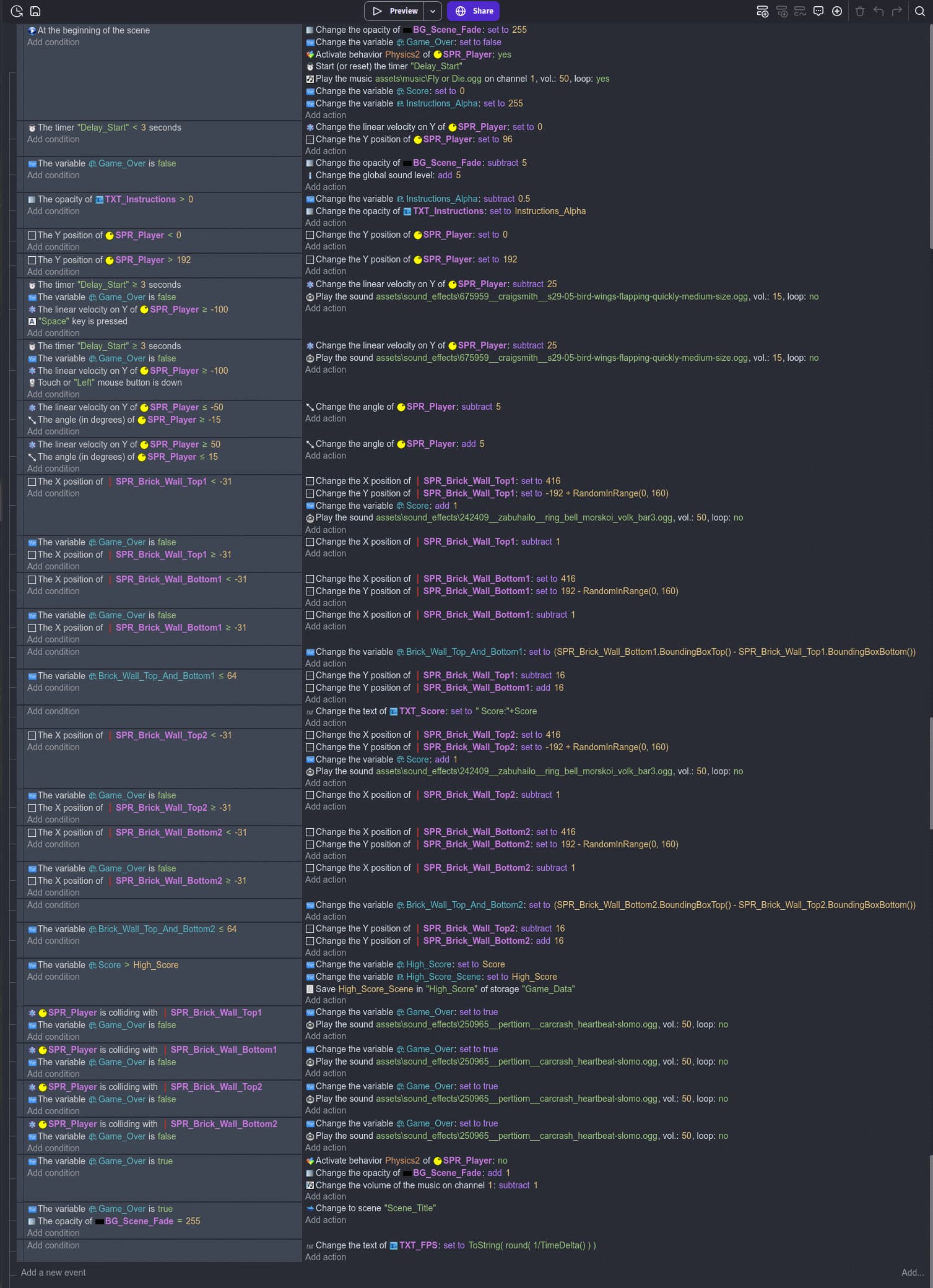Screen dimensions: 933x1288
Task: Click the arrow icon in 'Change to scene Scene_Title'
Action: tap(310, 1208)
